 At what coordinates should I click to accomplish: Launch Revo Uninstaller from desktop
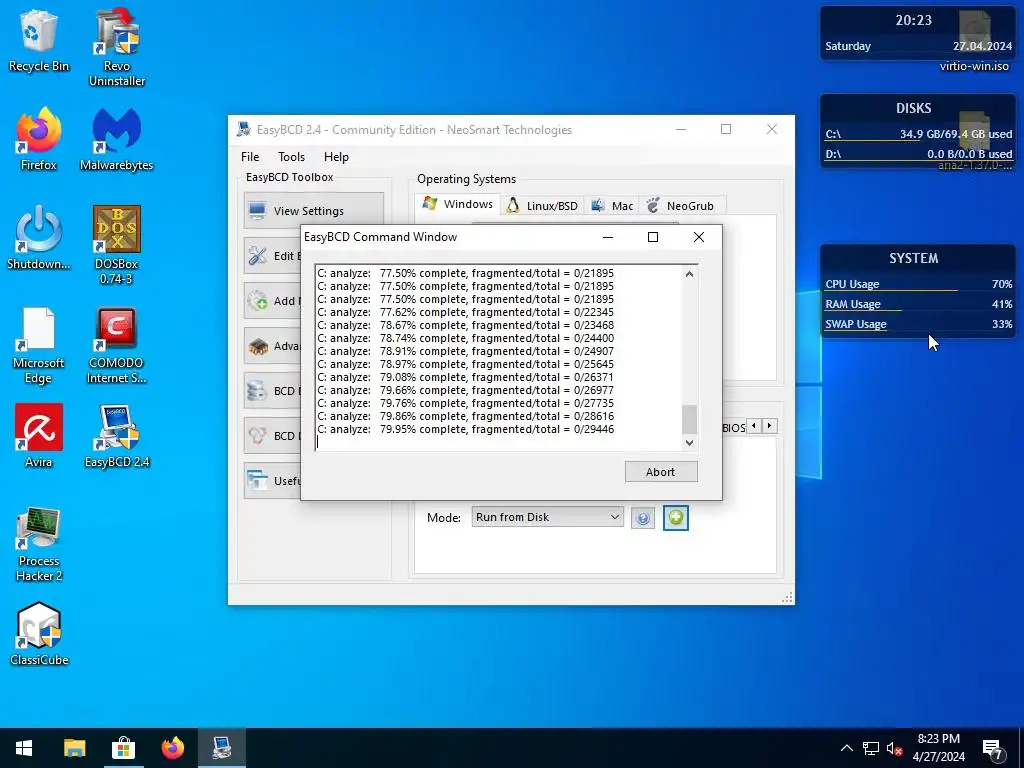tap(117, 47)
